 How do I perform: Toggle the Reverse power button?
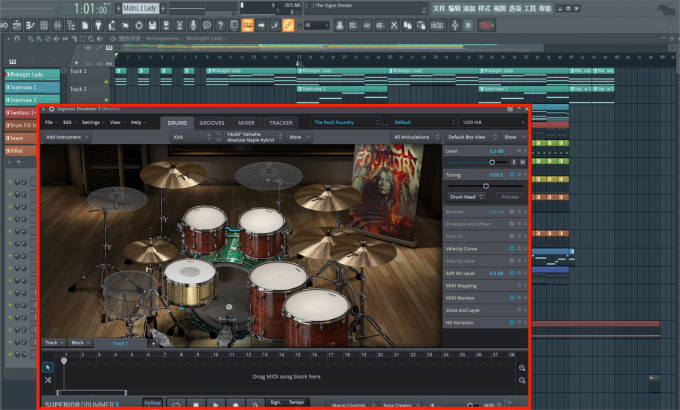pyautogui.click(x=512, y=212)
